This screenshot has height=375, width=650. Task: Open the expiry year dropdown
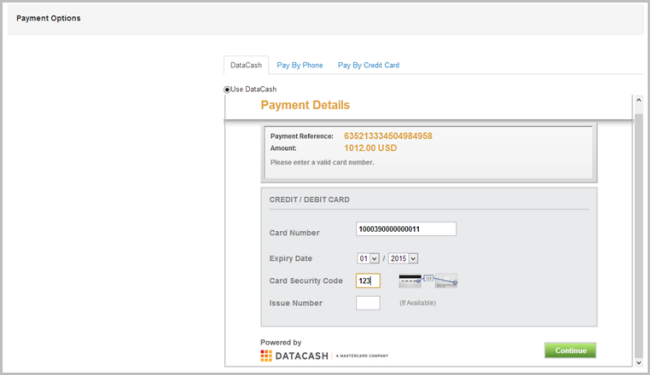pos(403,259)
